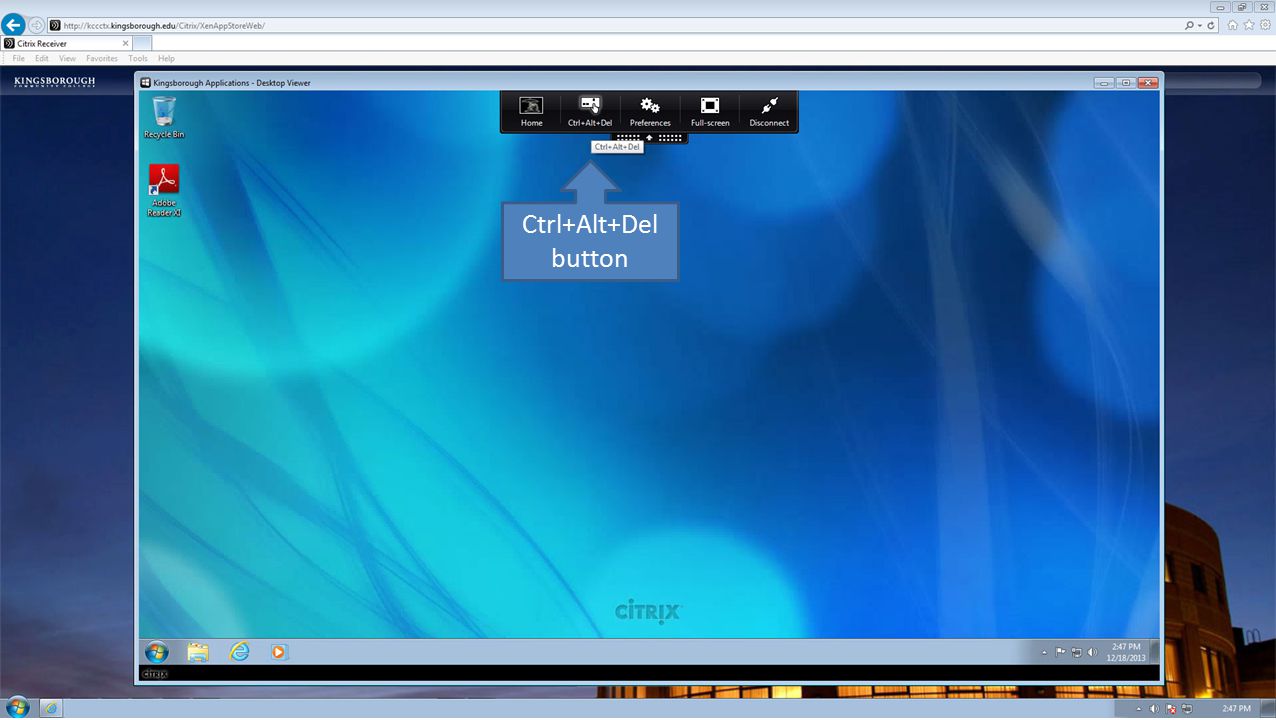Select the Adobe Reader XI desktop icon
Image resolution: width=1276 pixels, height=720 pixels.
pyautogui.click(x=165, y=190)
